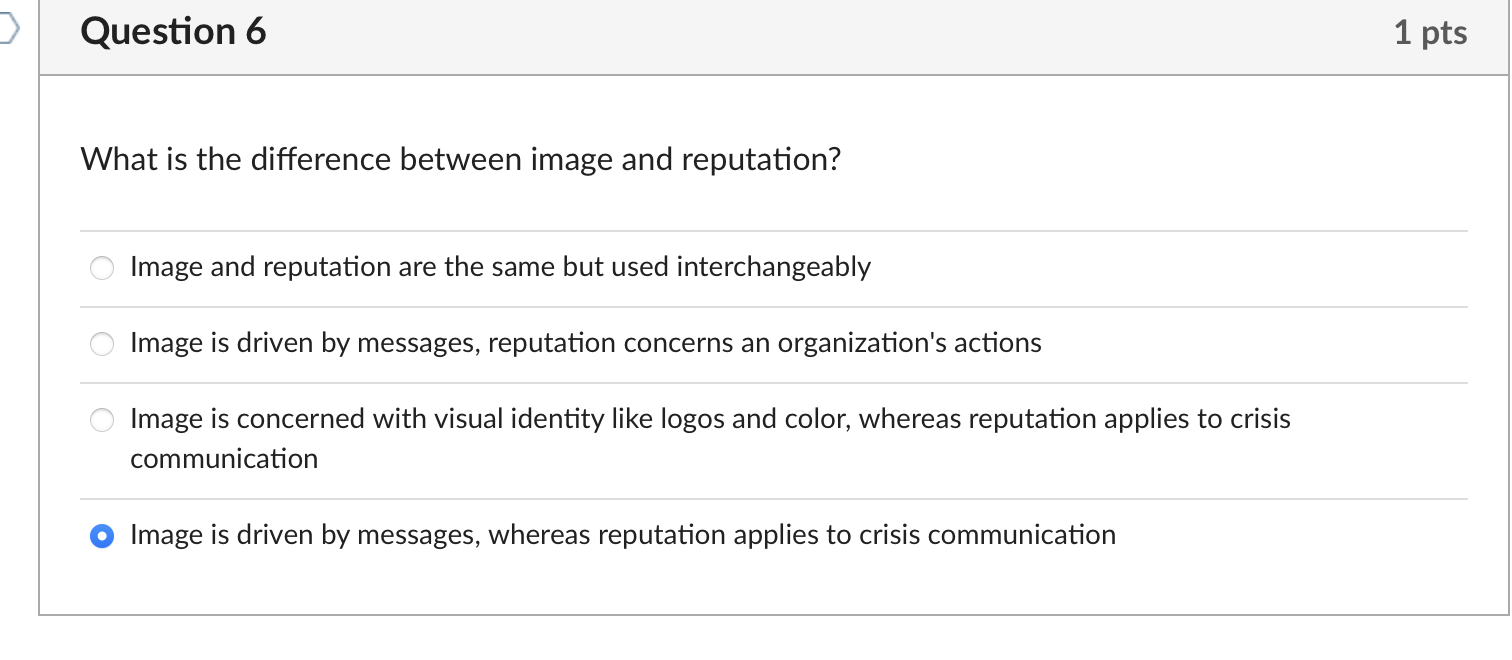Click the question prompt text

coord(461,159)
